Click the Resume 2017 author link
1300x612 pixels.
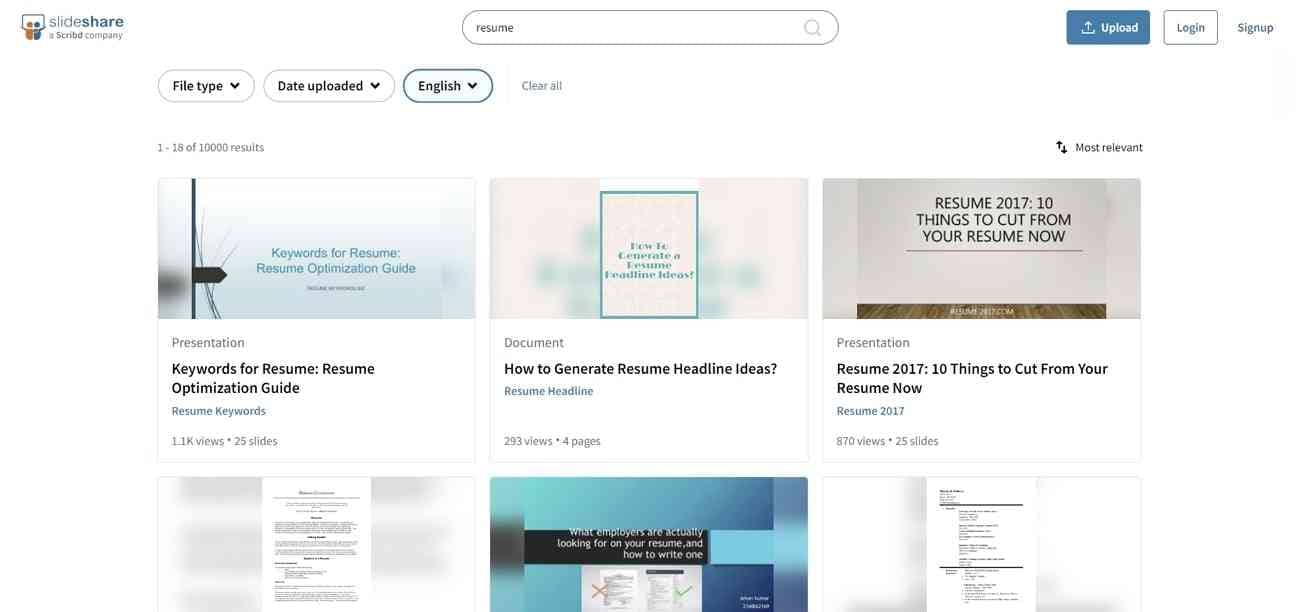point(871,411)
